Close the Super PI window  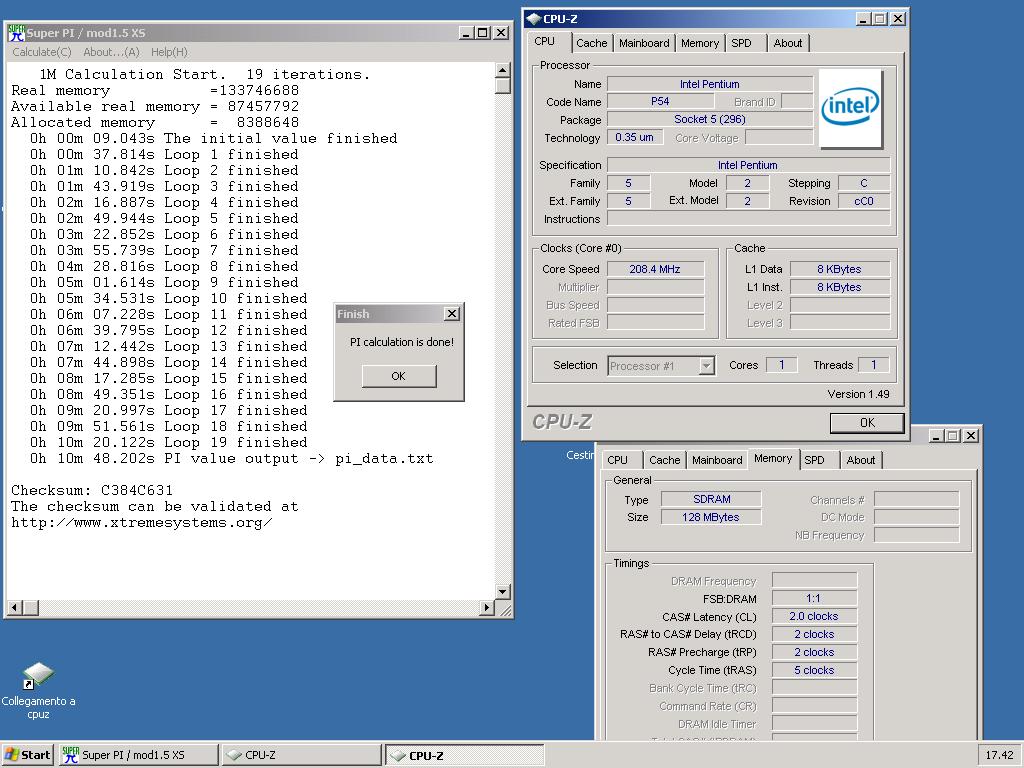point(501,33)
